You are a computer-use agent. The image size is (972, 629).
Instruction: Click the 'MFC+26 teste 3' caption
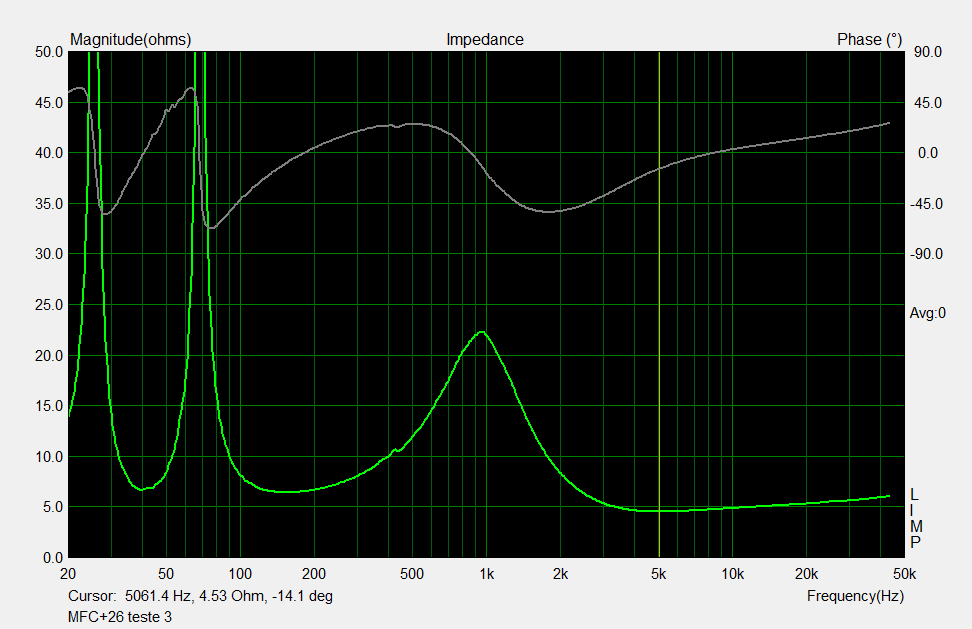click(120, 617)
